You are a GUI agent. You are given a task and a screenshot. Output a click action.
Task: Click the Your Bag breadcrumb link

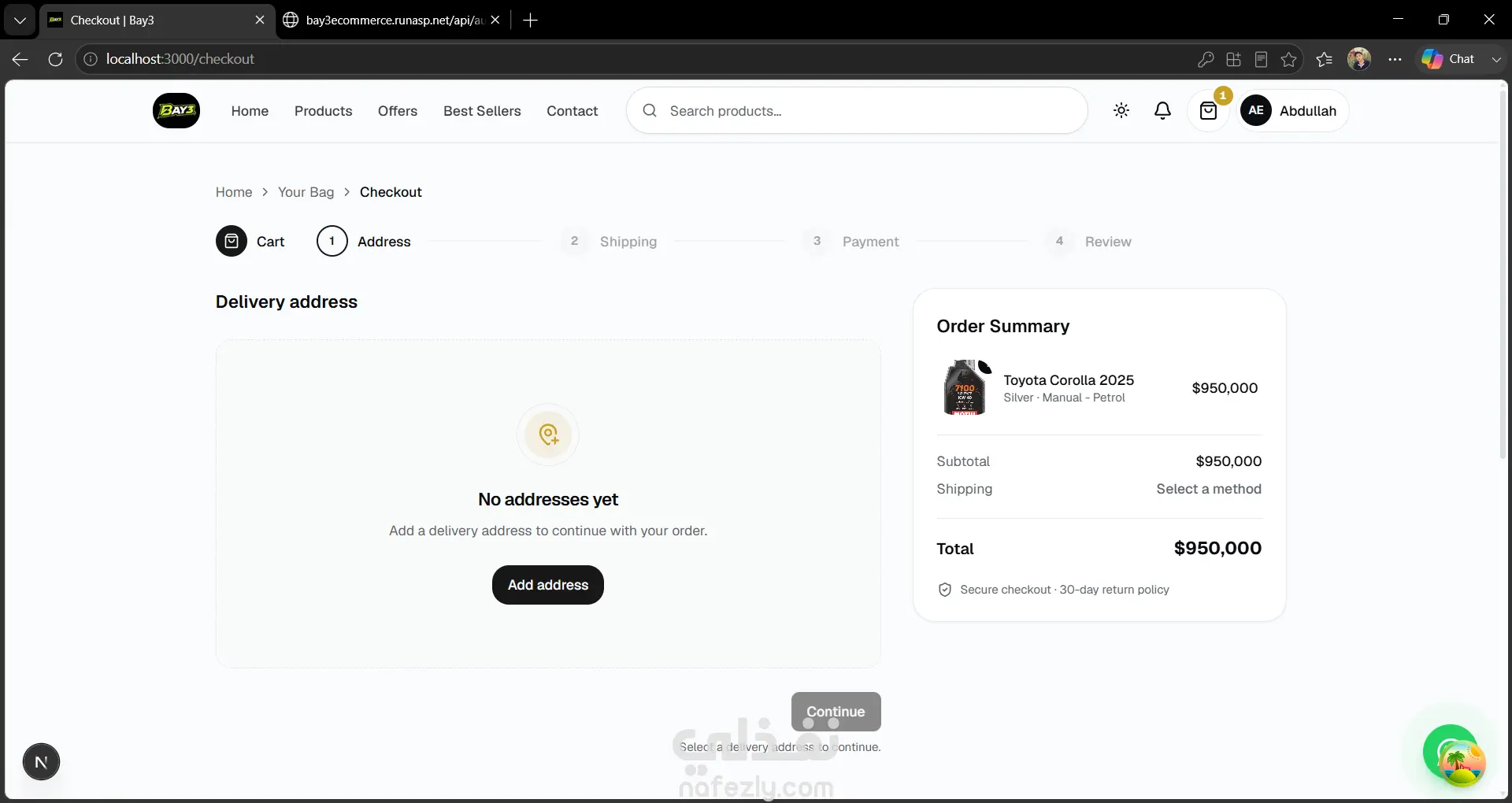point(306,192)
